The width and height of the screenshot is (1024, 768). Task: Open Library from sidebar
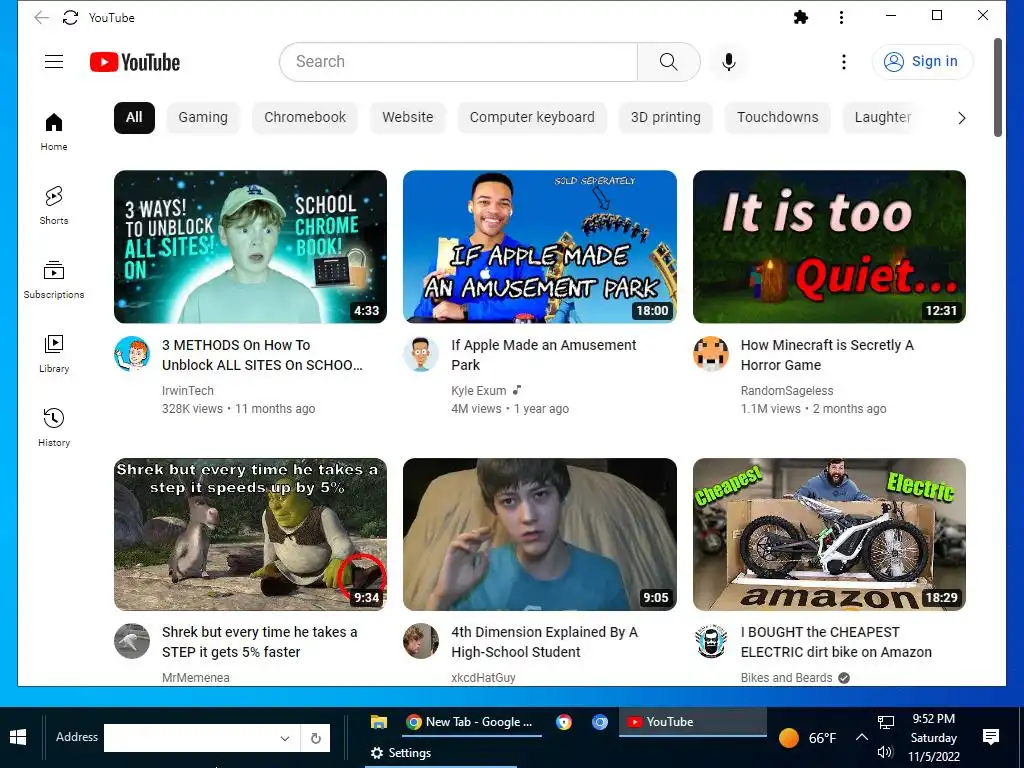point(54,353)
